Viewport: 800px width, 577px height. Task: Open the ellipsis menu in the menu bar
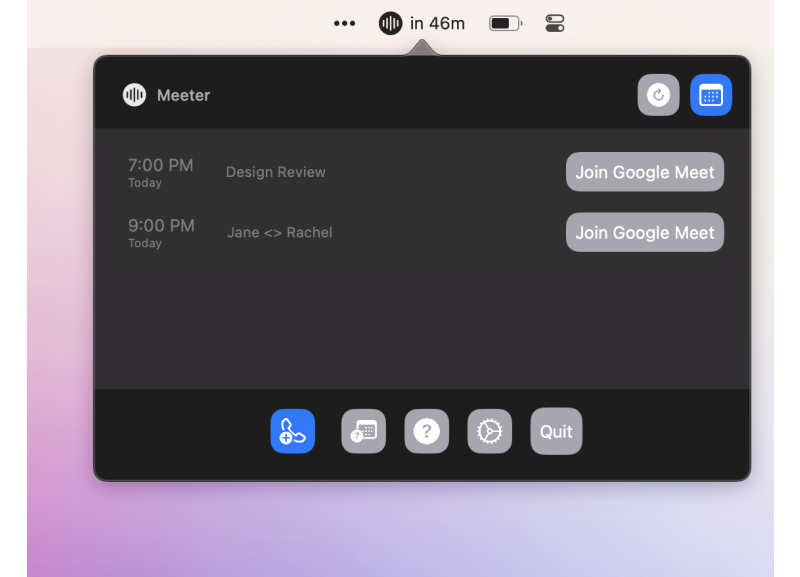click(344, 22)
